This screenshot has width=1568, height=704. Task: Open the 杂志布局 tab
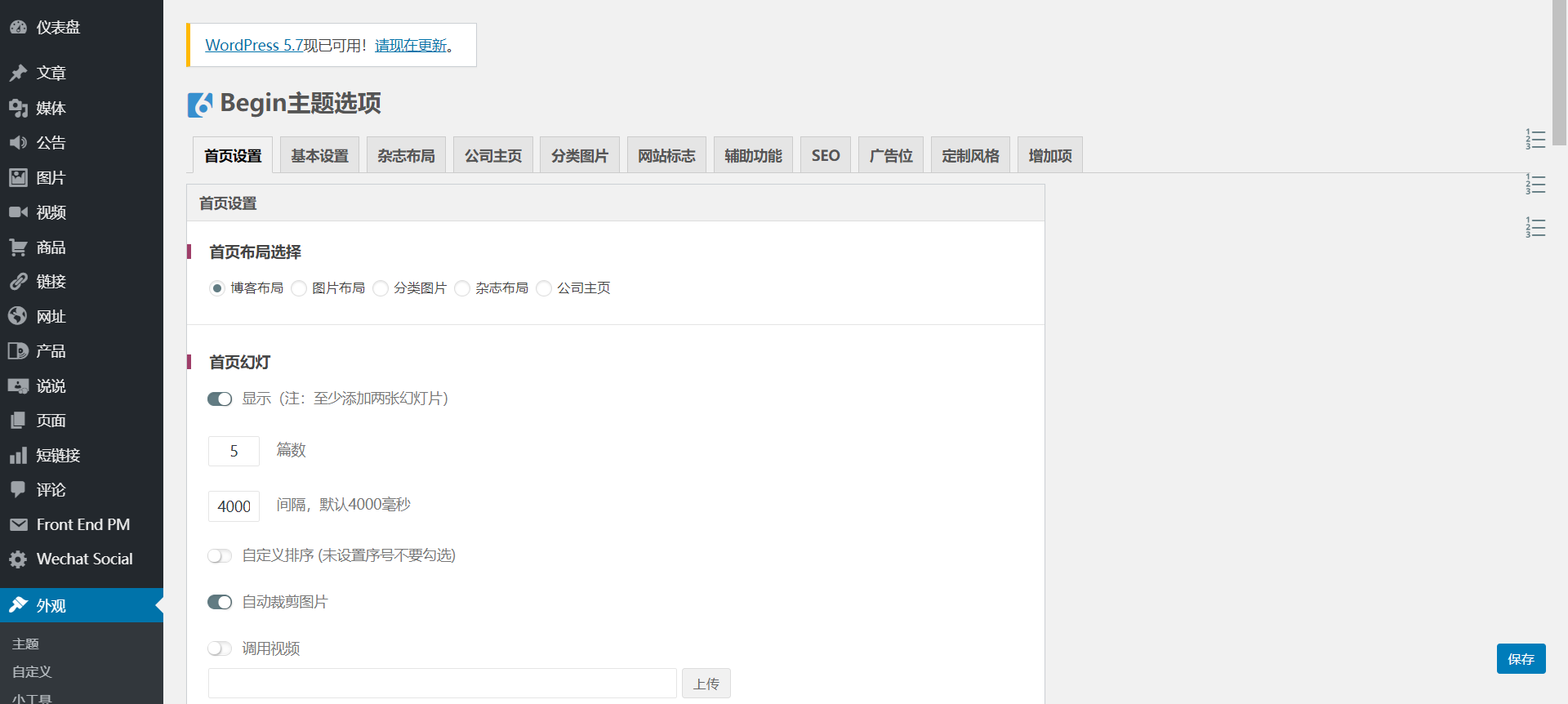click(406, 155)
